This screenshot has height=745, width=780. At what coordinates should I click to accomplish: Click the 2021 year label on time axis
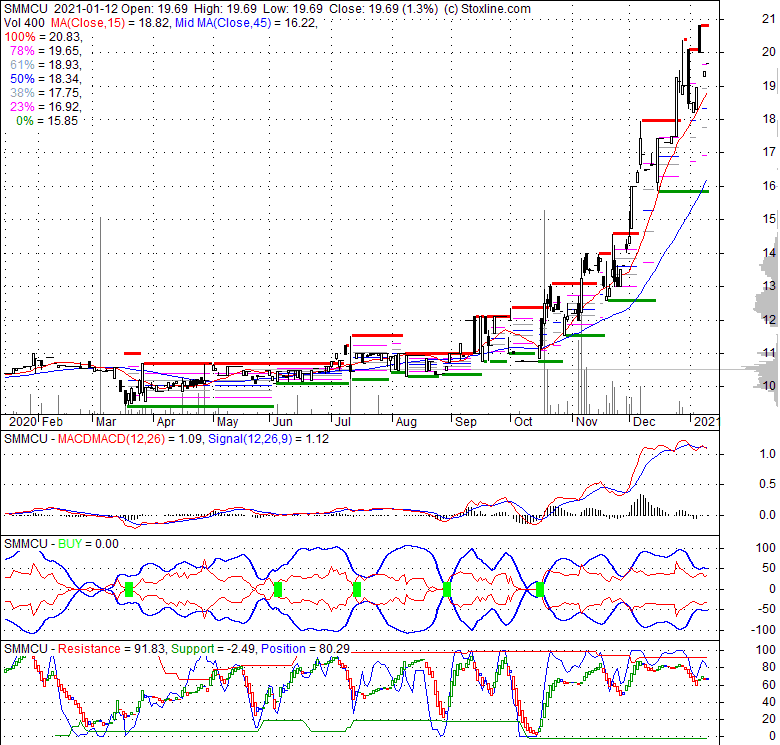(x=706, y=422)
